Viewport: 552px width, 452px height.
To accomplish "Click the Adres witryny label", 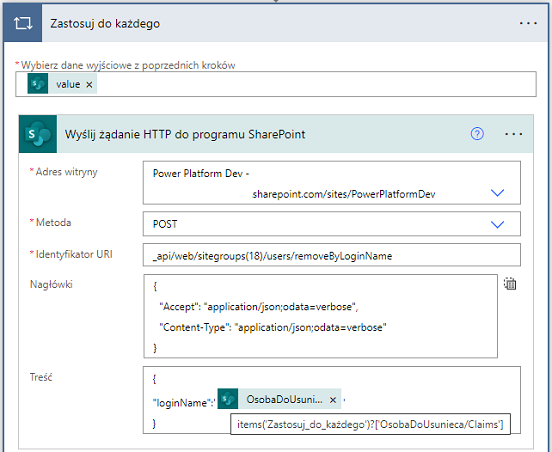I will 67,172.
